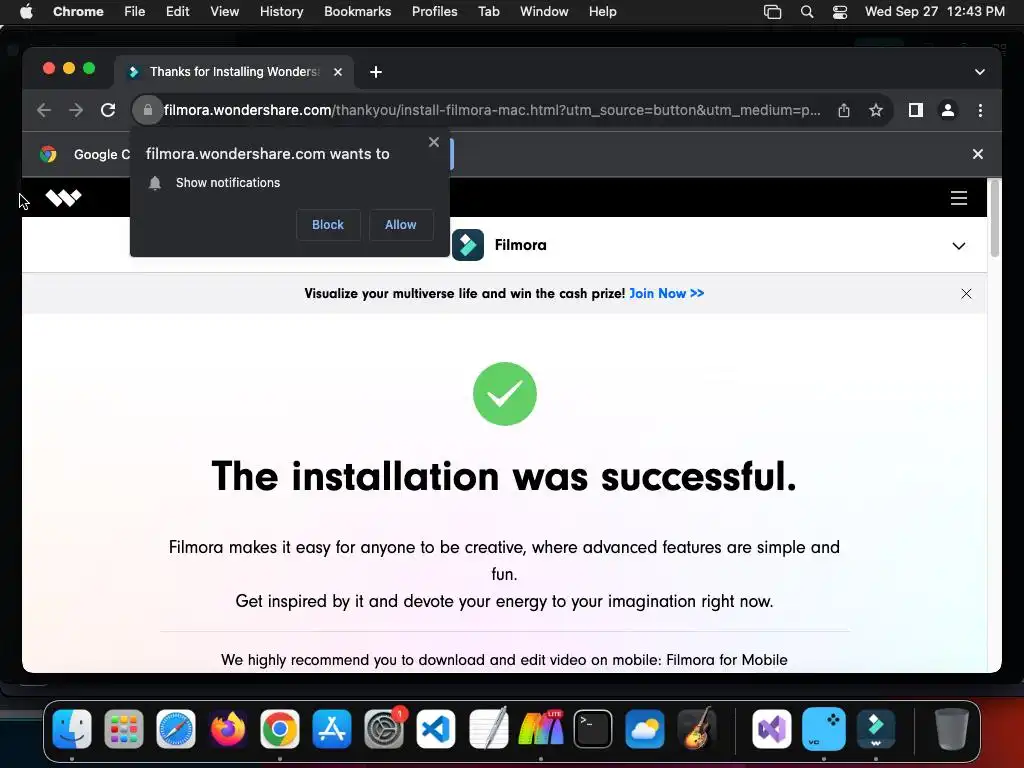1024x768 pixels.
Task: Open the Tab menu
Action: [488, 12]
